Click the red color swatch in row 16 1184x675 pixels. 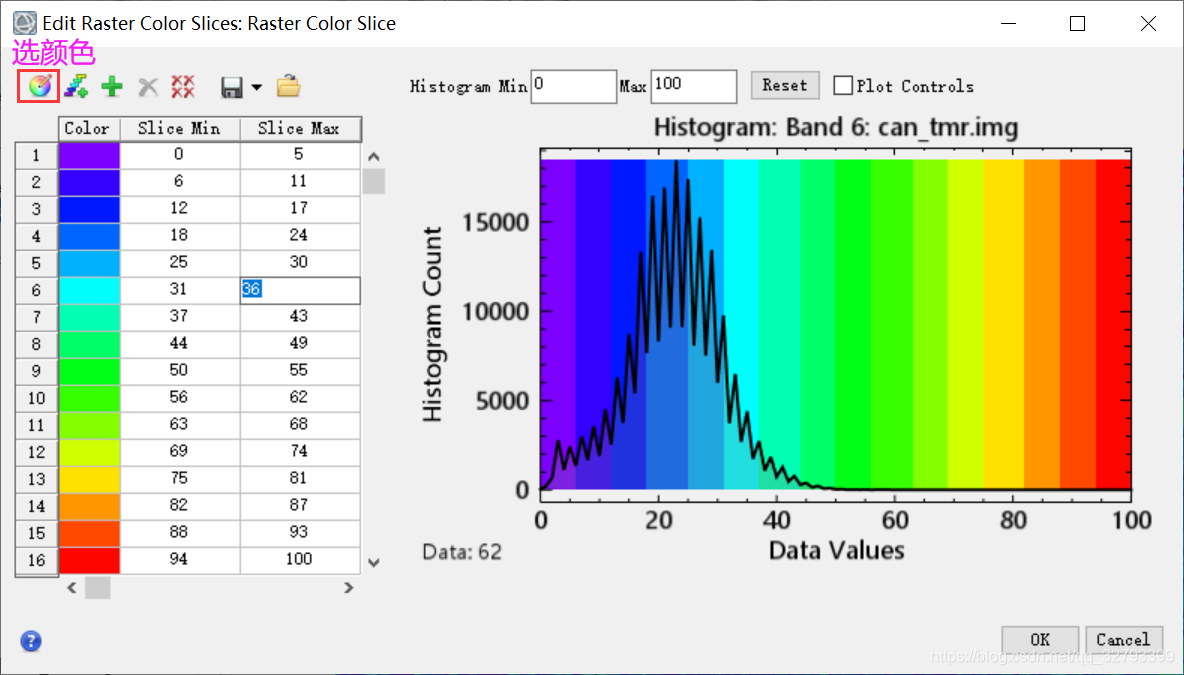[89, 559]
